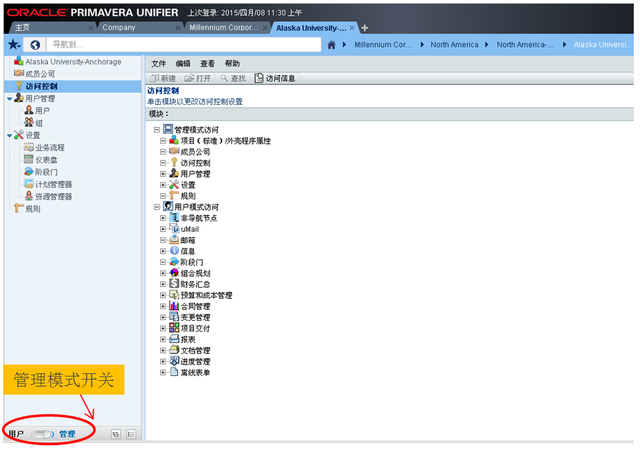The image size is (640, 449).
Task: Click North America breadcrumb link
Action: coord(454,45)
